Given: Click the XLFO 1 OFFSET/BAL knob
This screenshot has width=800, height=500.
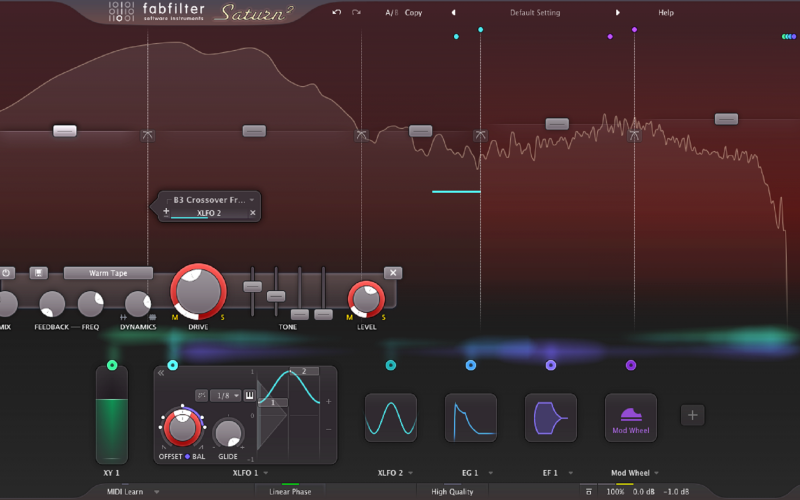Looking at the screenshot, I should tap(182, 428).
